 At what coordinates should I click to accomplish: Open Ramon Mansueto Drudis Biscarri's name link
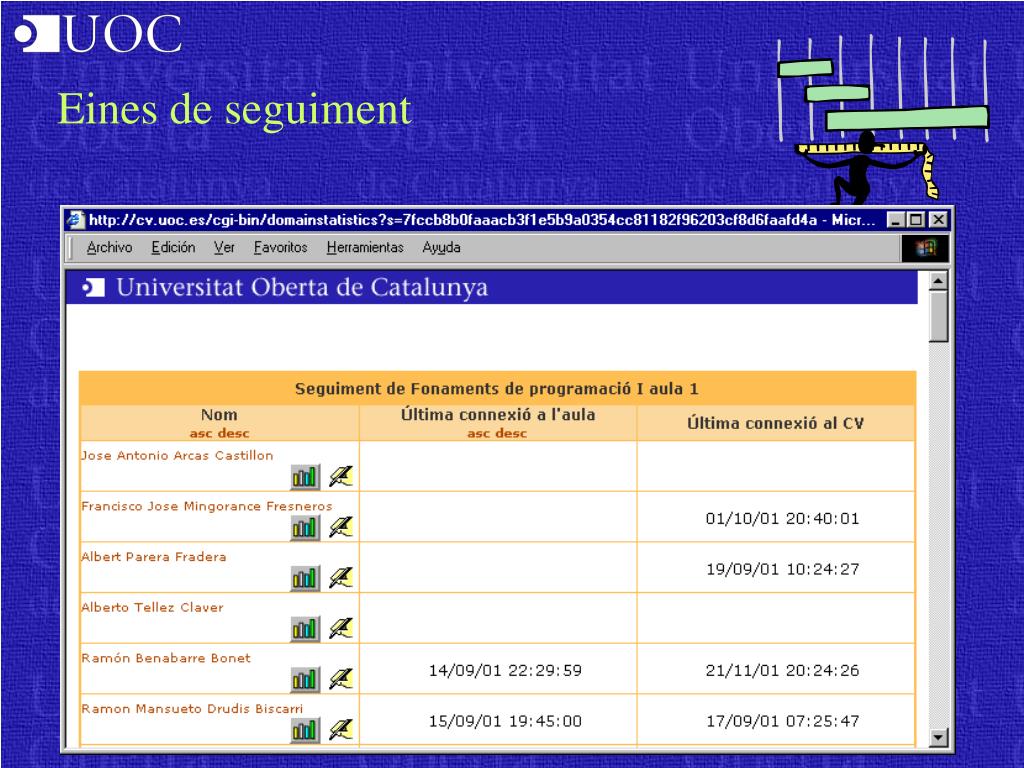point(192,709)
